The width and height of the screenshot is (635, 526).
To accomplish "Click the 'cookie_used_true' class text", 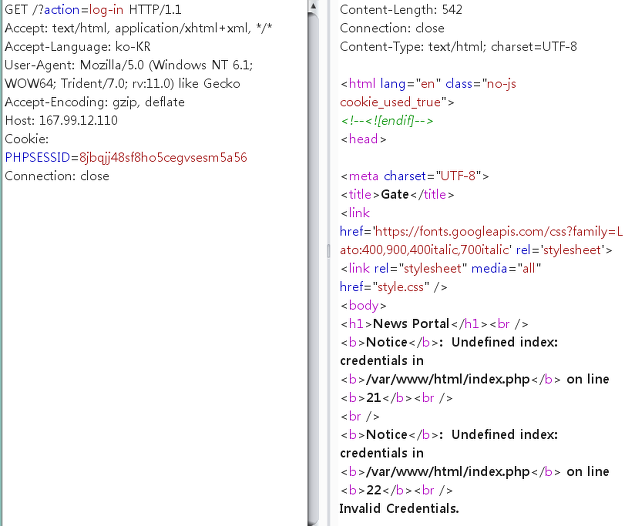I will [390, 102].
